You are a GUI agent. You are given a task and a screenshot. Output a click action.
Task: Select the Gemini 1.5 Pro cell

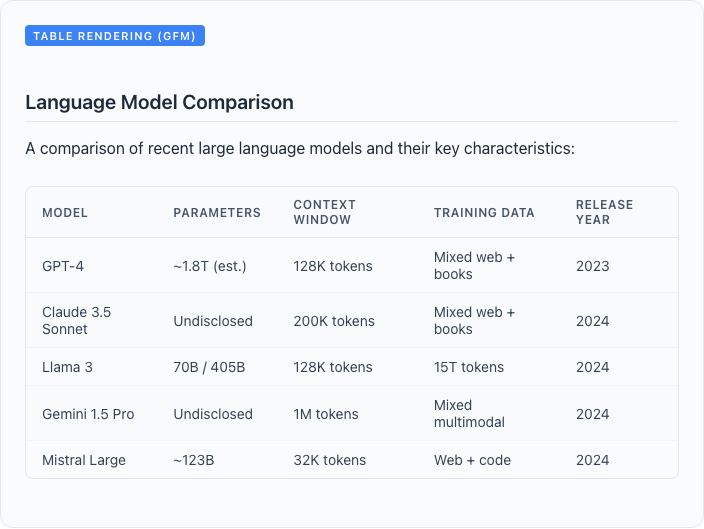pyautogui.click(x=88, y=414)
